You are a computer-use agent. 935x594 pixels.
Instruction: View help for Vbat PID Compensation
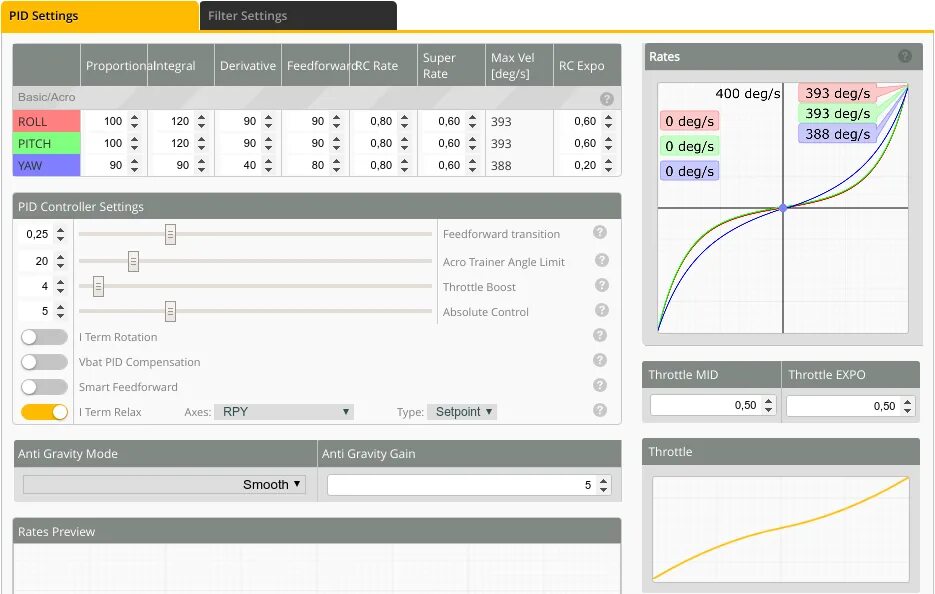[x=600, y=360]
